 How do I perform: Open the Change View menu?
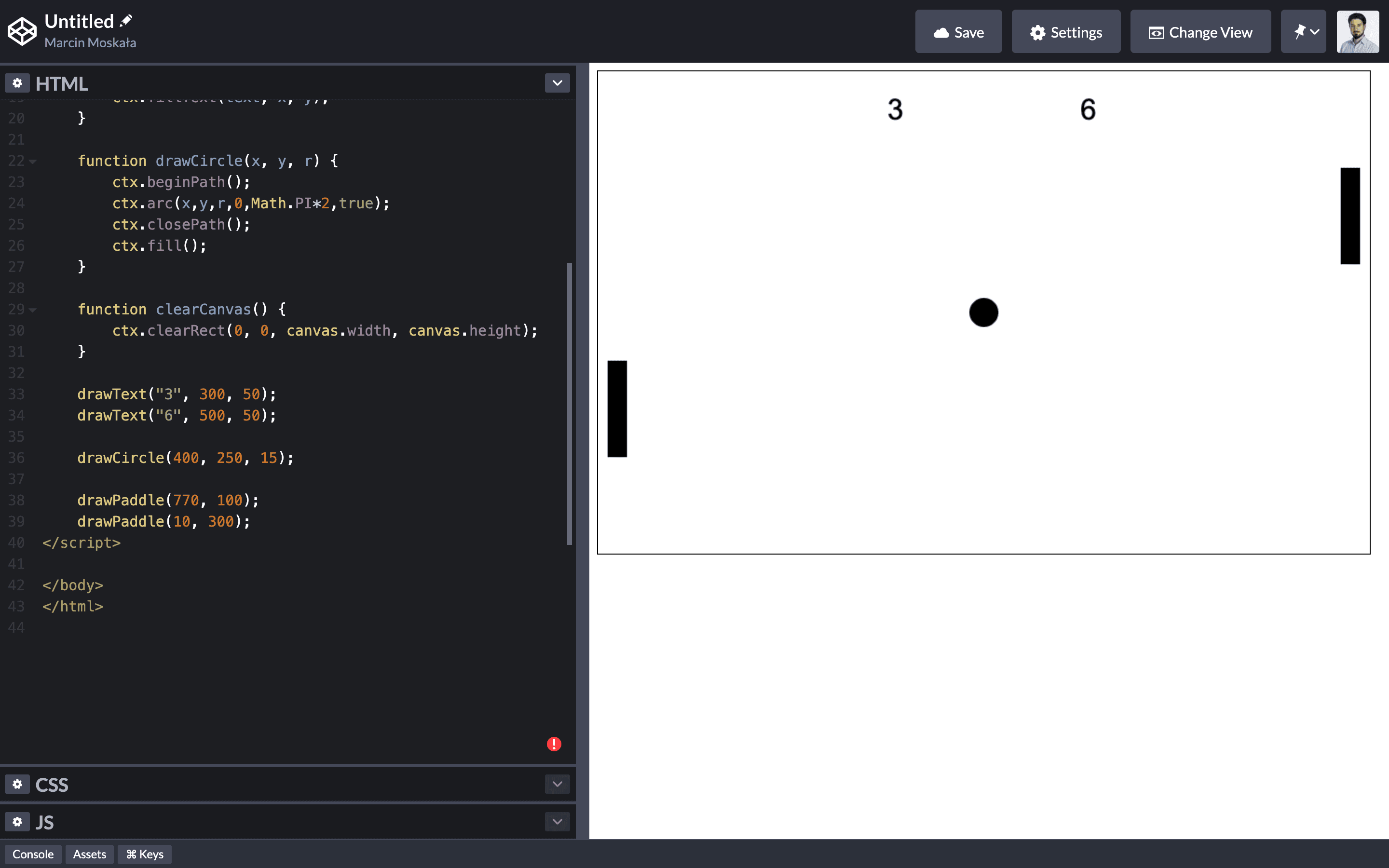(x=1200, y=31)
